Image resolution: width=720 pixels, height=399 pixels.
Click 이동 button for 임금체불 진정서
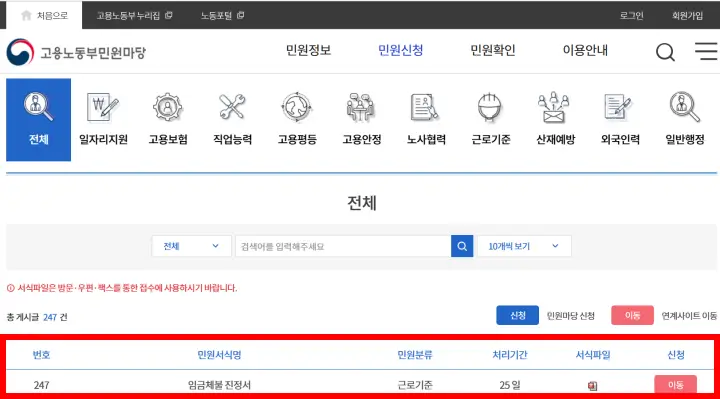675,385
